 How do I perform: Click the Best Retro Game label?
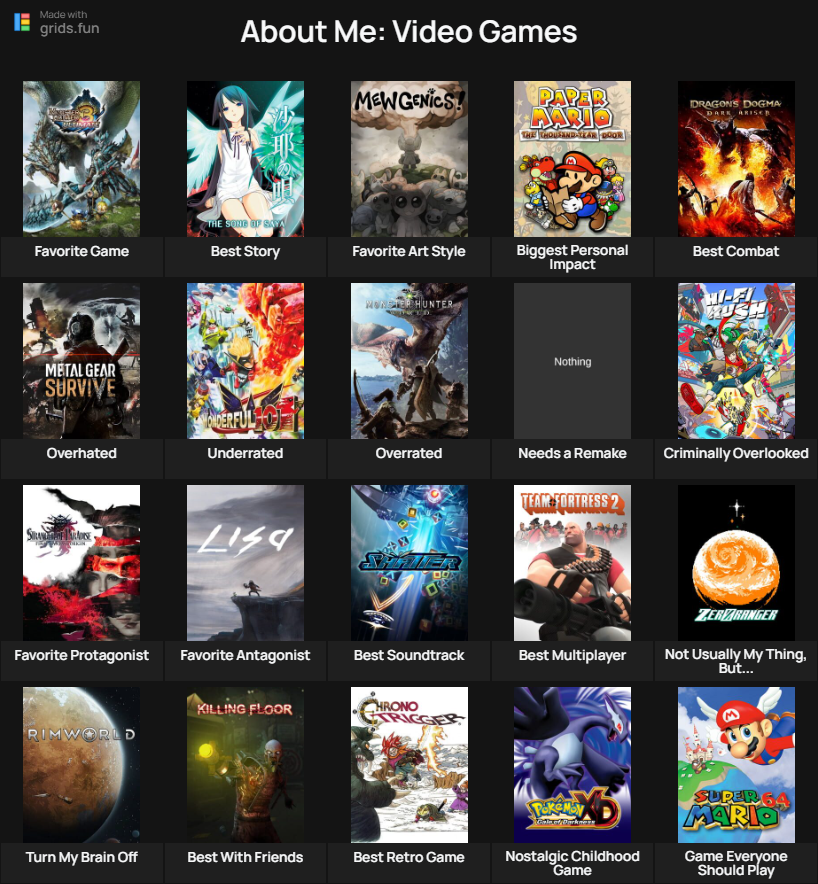click(409, 857)
